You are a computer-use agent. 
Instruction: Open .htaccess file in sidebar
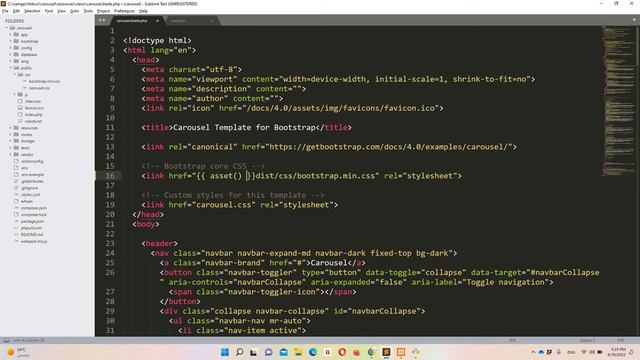[33, 101]
